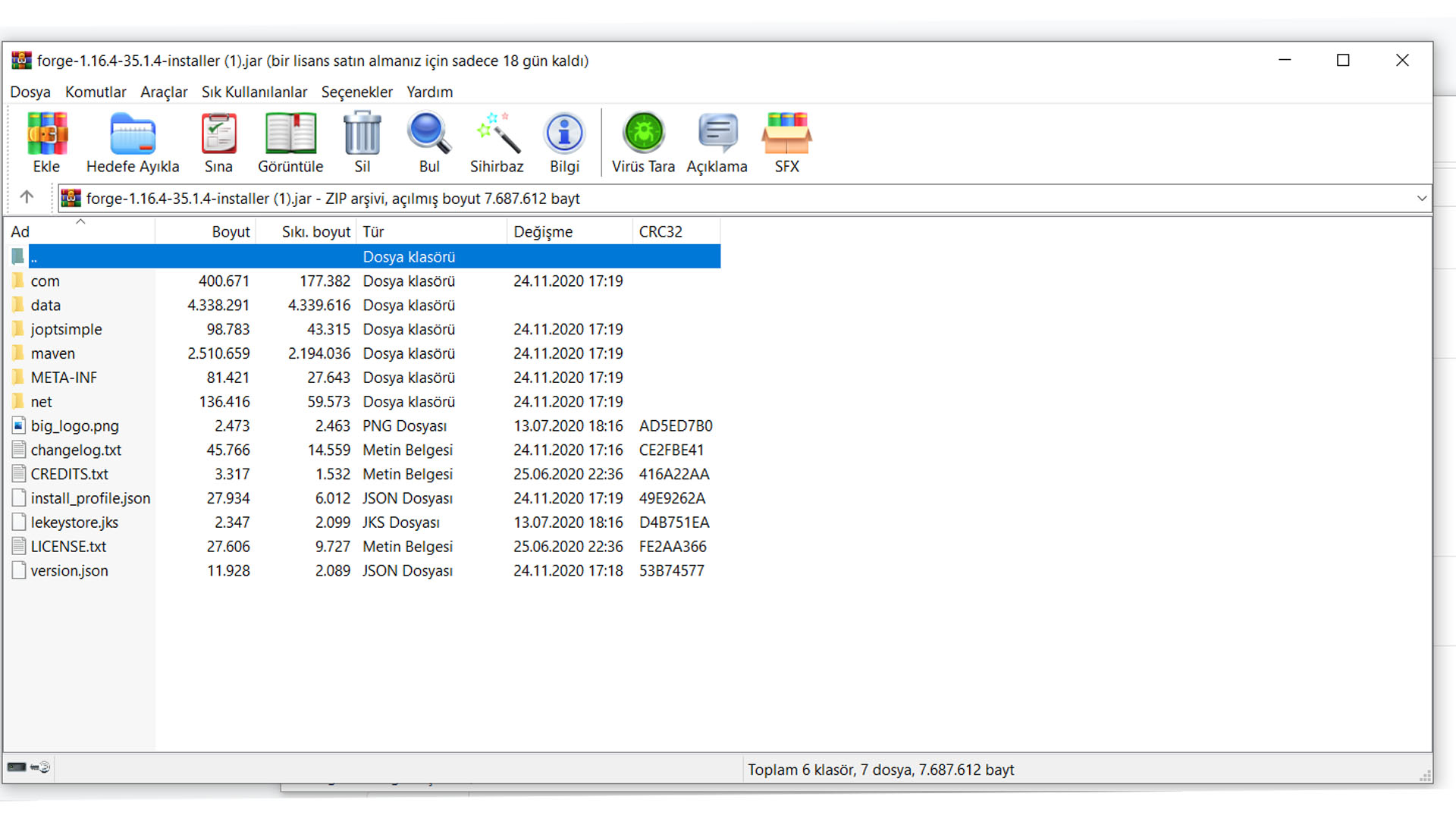Select the data folder icon
Screen dimensions: 1456x819
(18, 305)
